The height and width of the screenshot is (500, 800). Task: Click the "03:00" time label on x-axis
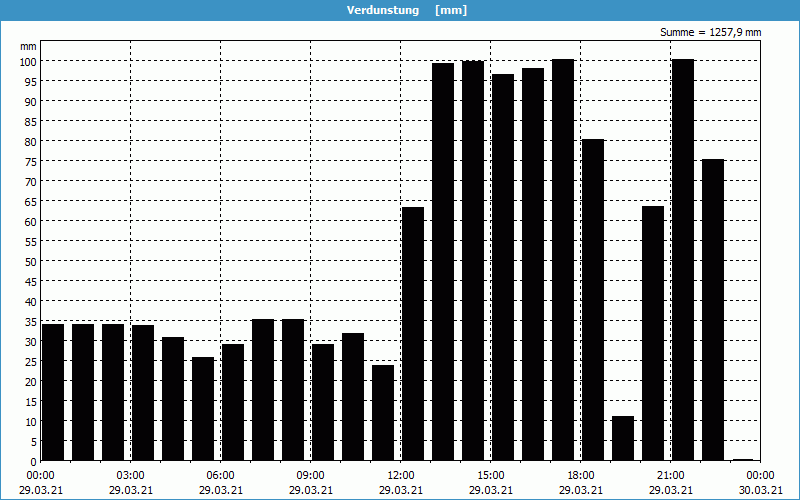131,476
